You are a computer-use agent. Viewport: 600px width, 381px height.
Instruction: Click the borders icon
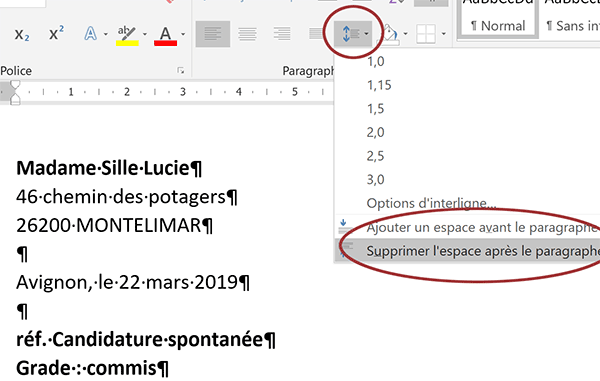426,34
